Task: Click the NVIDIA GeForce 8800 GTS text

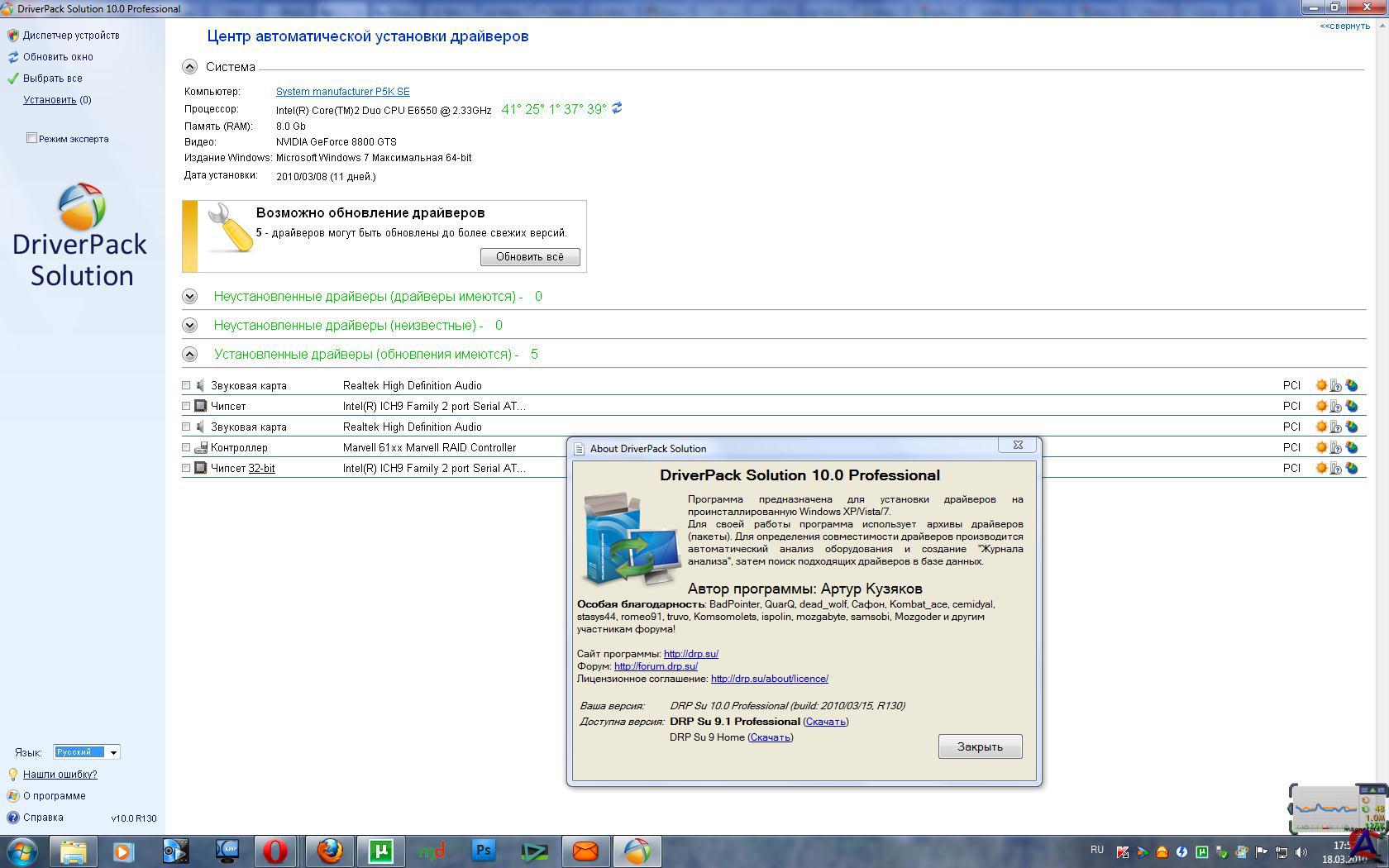Action: (336, 142)
